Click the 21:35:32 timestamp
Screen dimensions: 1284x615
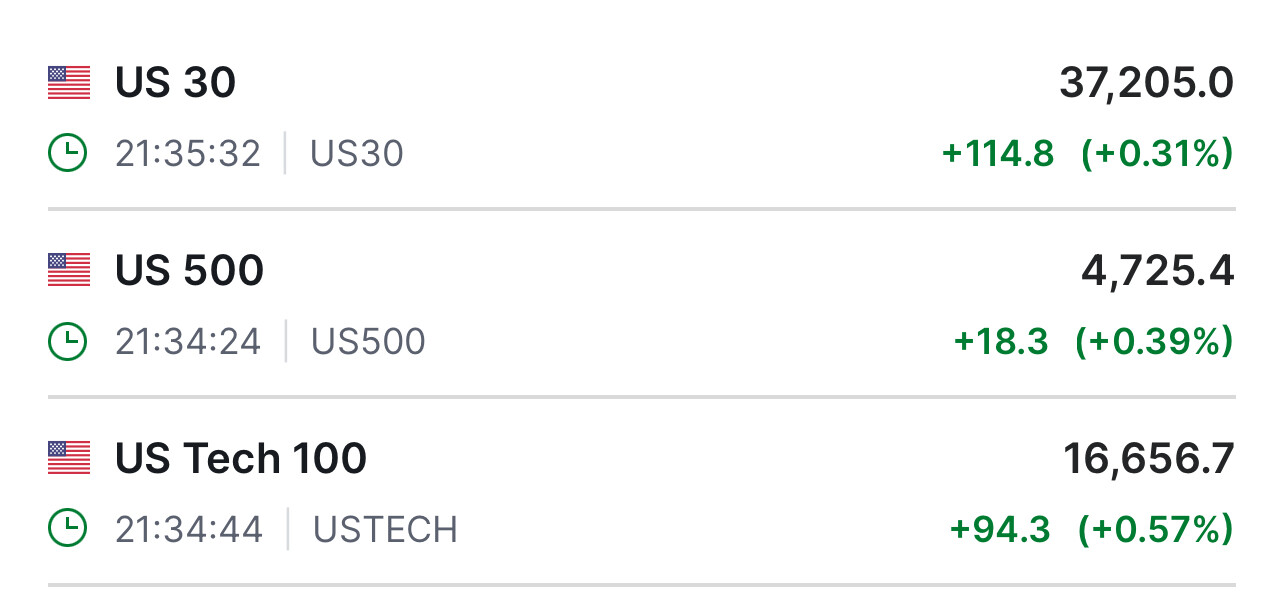coord(188,153)
